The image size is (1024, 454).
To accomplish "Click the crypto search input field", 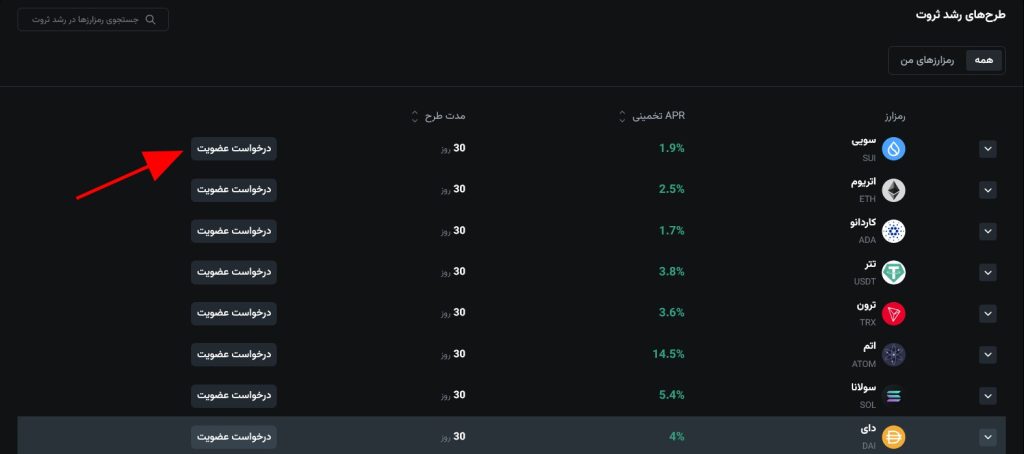I will [93, 19].
